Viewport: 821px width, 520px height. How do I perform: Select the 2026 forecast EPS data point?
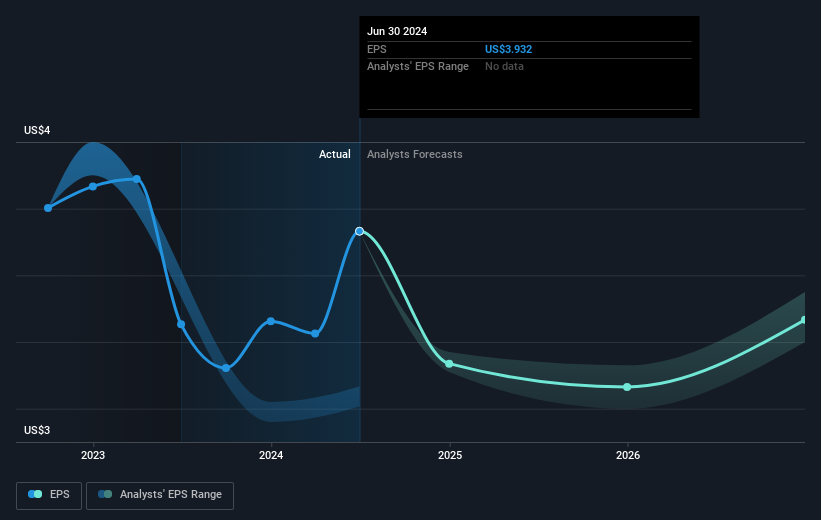(627, 387)
